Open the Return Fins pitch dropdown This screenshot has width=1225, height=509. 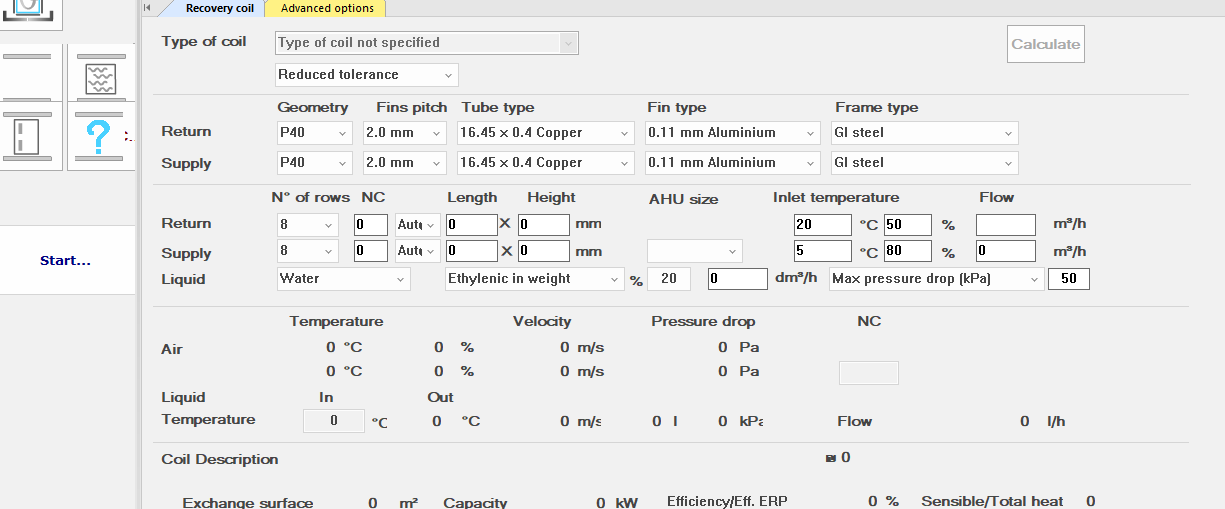click(404, 133)
